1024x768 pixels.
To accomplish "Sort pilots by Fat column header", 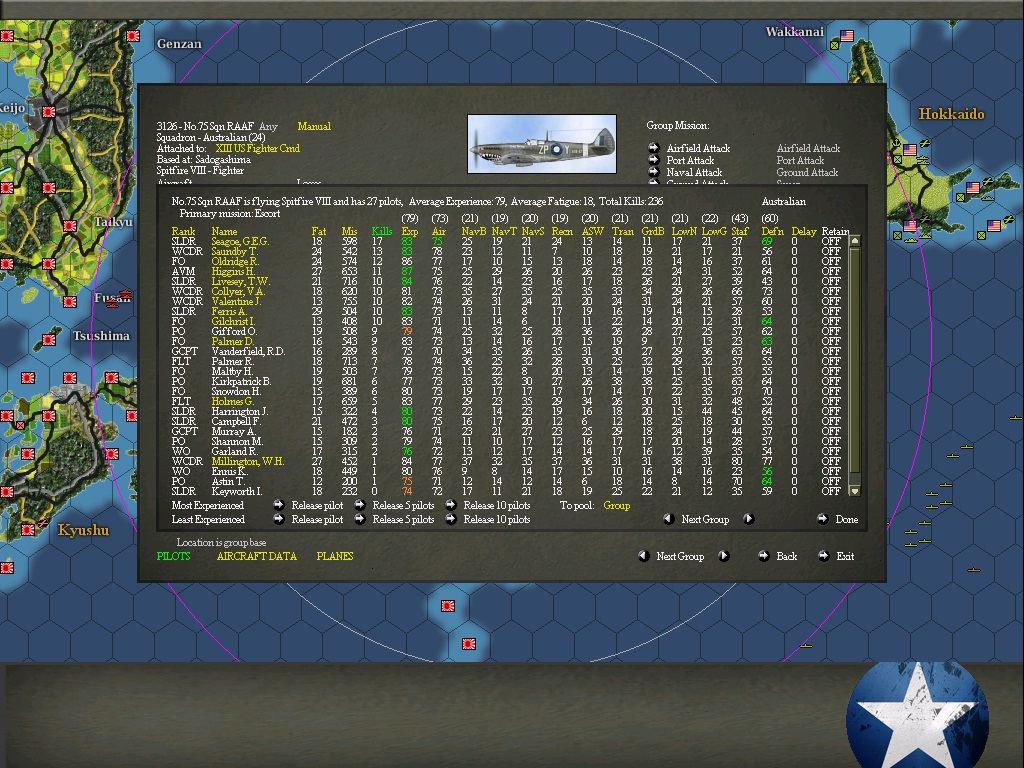I will click(x=319, y=231).
